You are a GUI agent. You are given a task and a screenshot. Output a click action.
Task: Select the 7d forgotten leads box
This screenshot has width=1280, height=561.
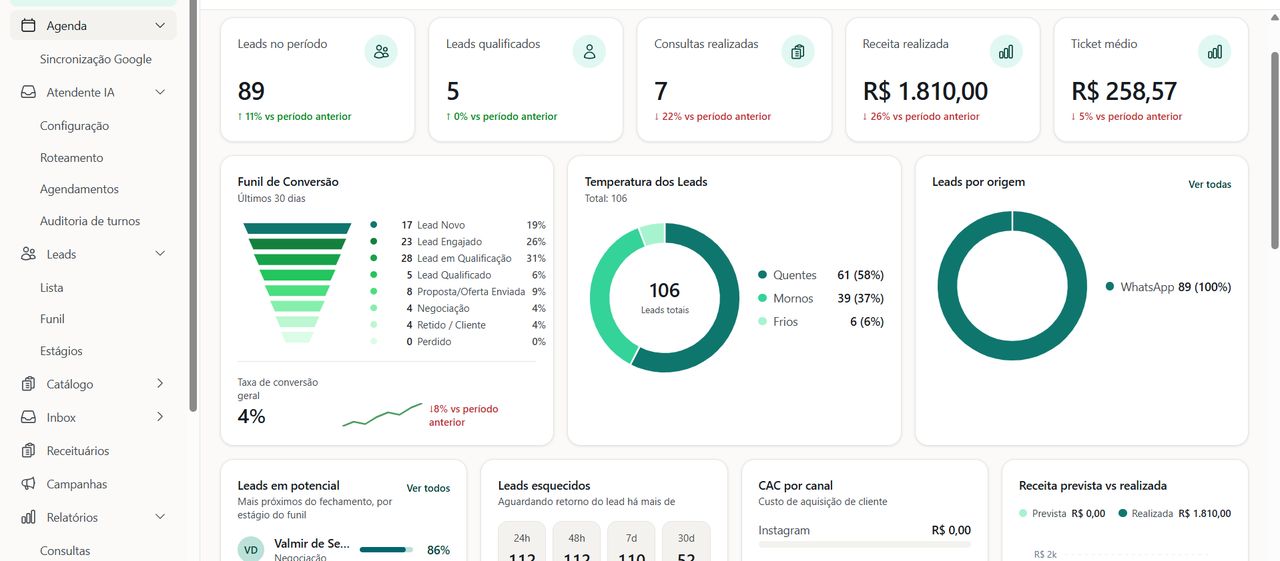[x=631, y=541]
